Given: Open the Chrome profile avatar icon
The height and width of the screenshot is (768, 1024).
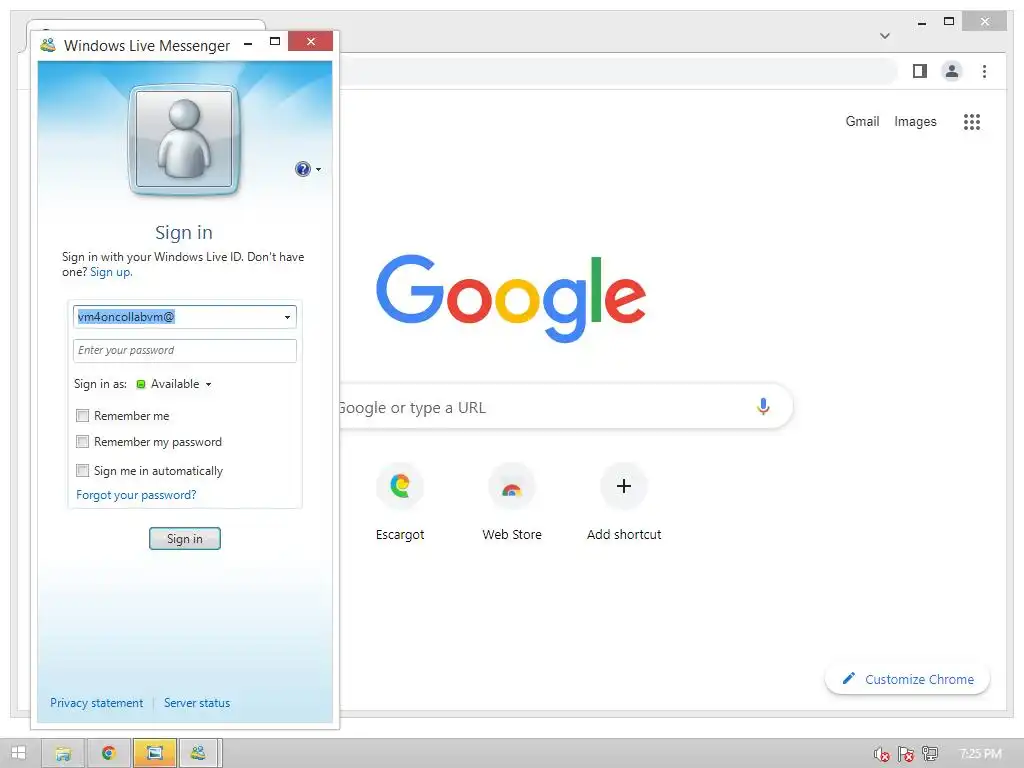Looking at the screenshot, I should coord(952,71).
